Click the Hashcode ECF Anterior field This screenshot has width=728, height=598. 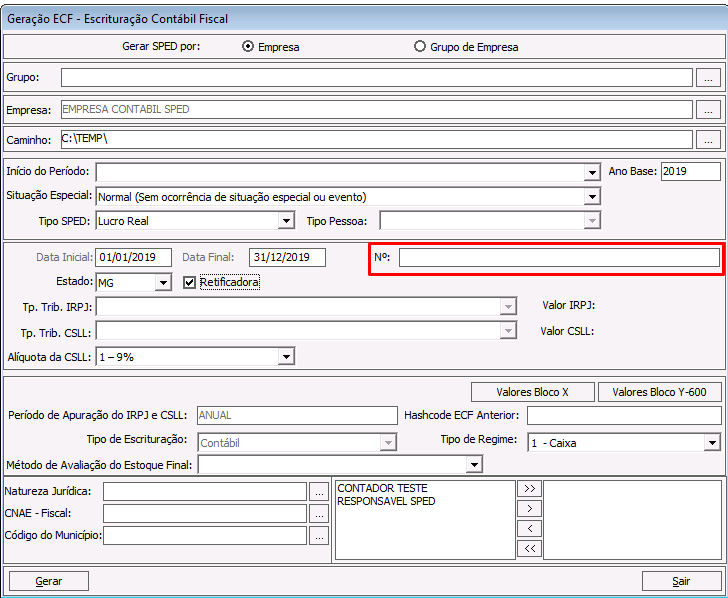click(624, 416)
